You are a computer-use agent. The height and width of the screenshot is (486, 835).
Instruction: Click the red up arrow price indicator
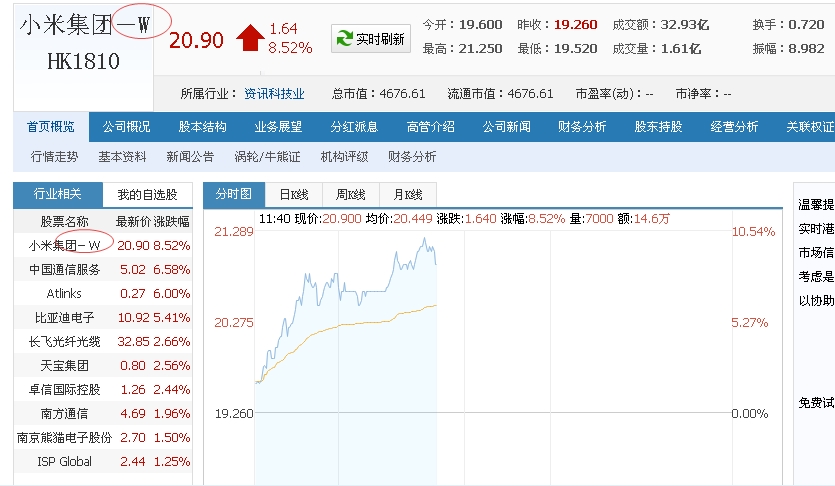(250, 37)
